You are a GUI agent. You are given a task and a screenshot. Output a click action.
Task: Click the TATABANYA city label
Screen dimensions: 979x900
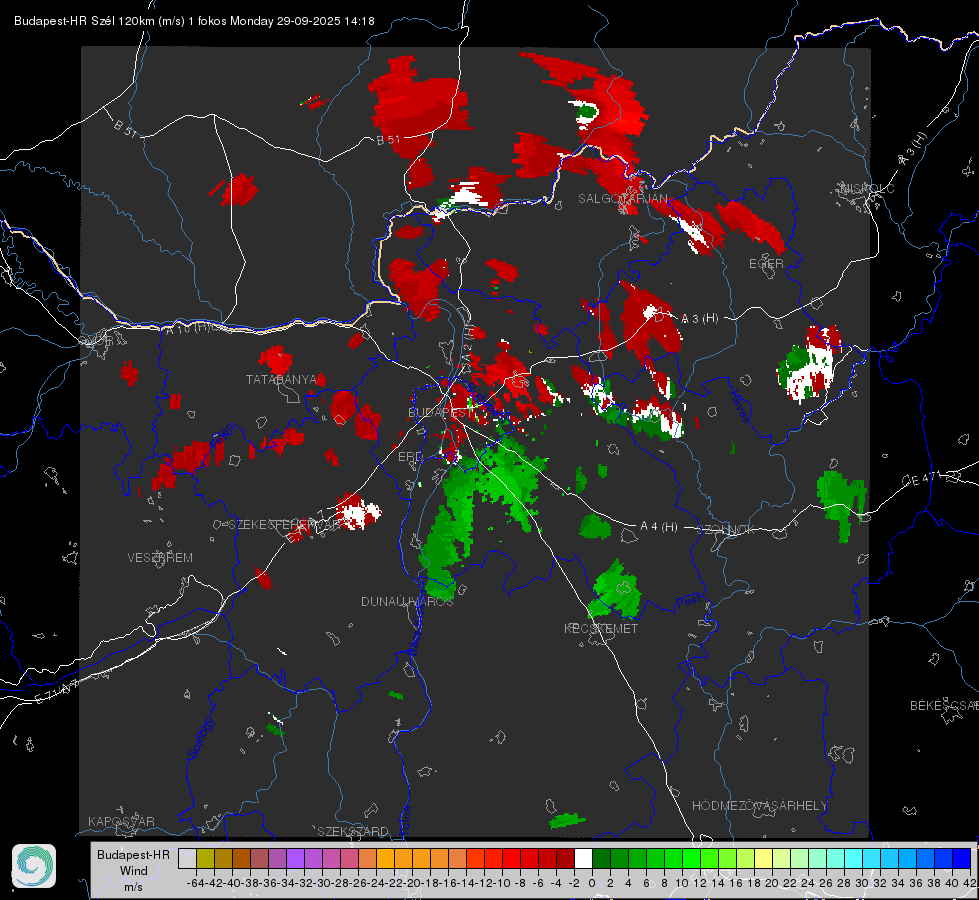(282, 380)
